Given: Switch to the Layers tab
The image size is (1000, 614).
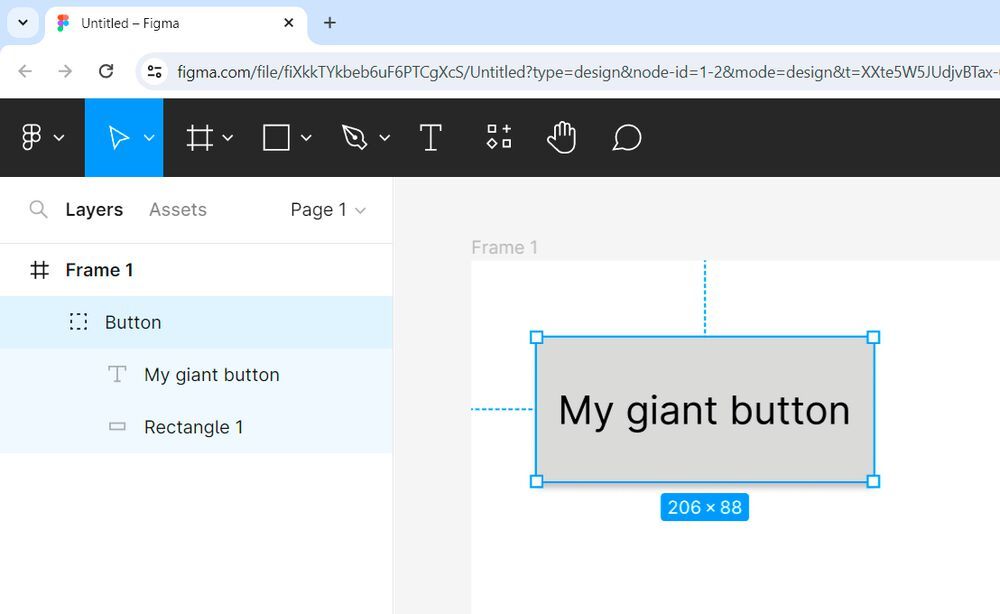Looking at the screenshot, I should pyautogui.click(x=94, y=209).
